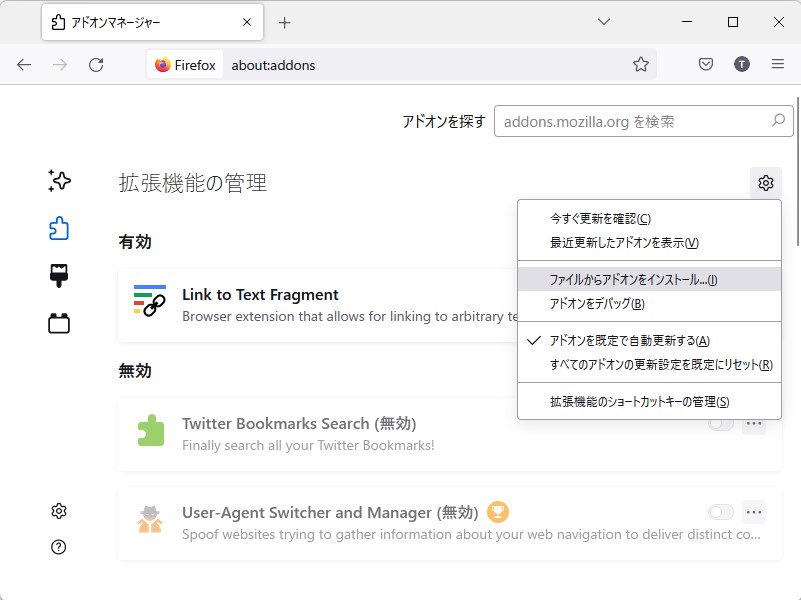Image resolution: width=801 pixels, height=600 pixels.
Task: Click the account profile icon in the toolbar
Action: click(741, 63)
